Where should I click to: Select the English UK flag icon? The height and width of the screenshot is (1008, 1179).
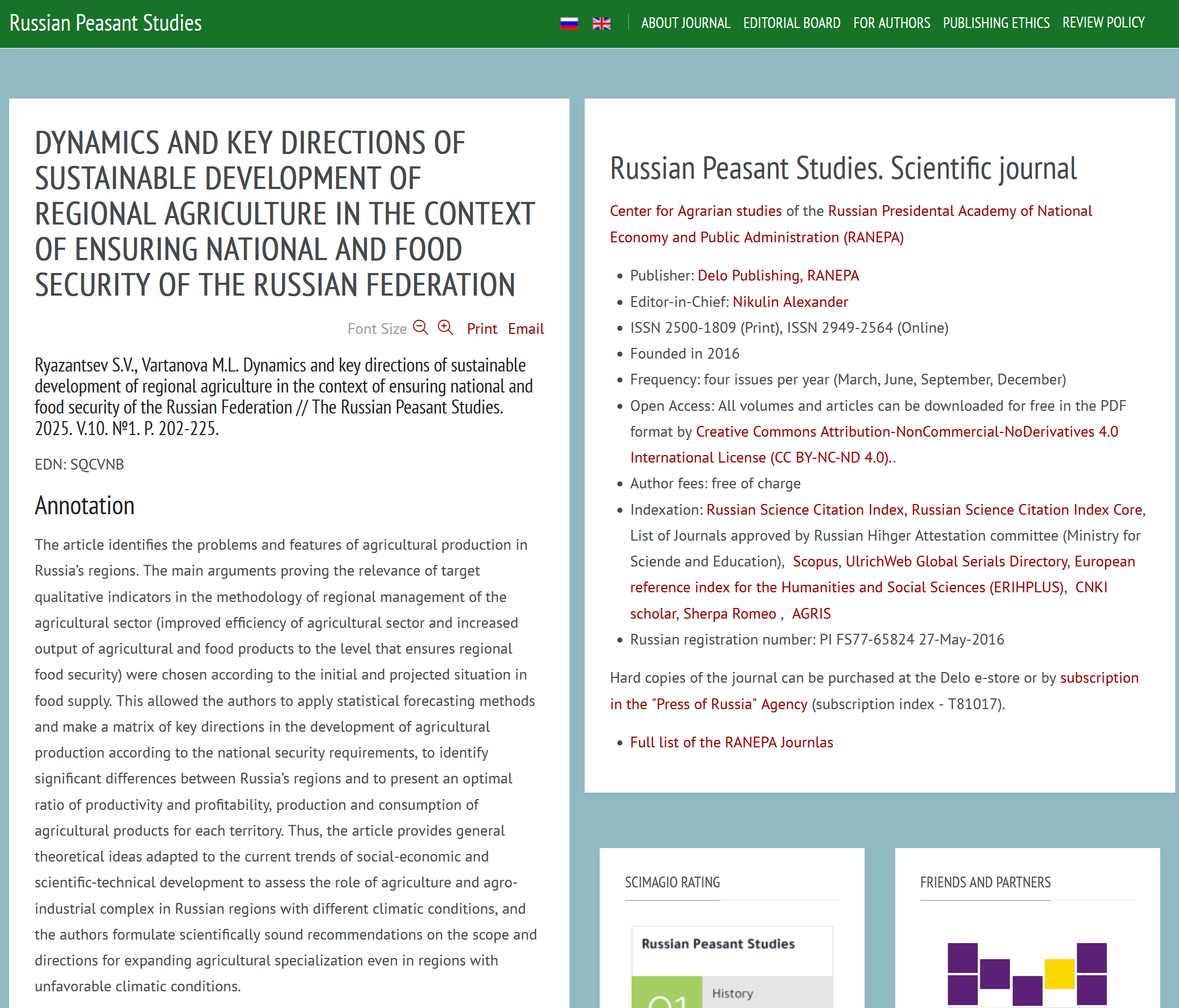[601, 23]
